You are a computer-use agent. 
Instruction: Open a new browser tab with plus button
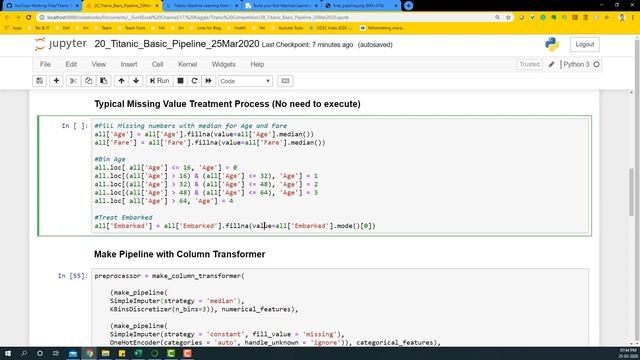click(408, 6)
